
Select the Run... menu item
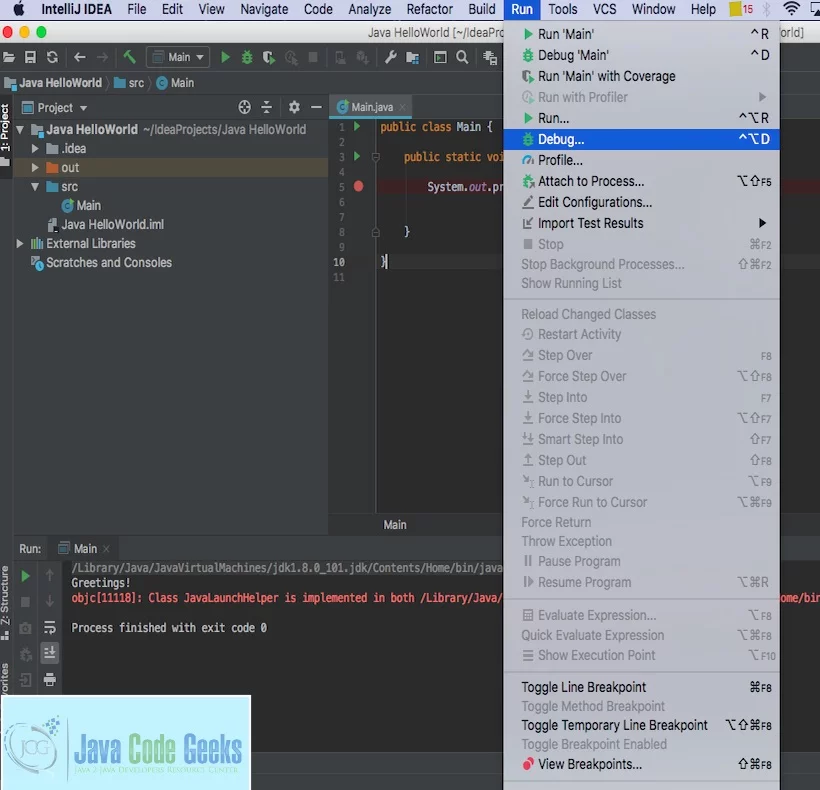[641, 118]
